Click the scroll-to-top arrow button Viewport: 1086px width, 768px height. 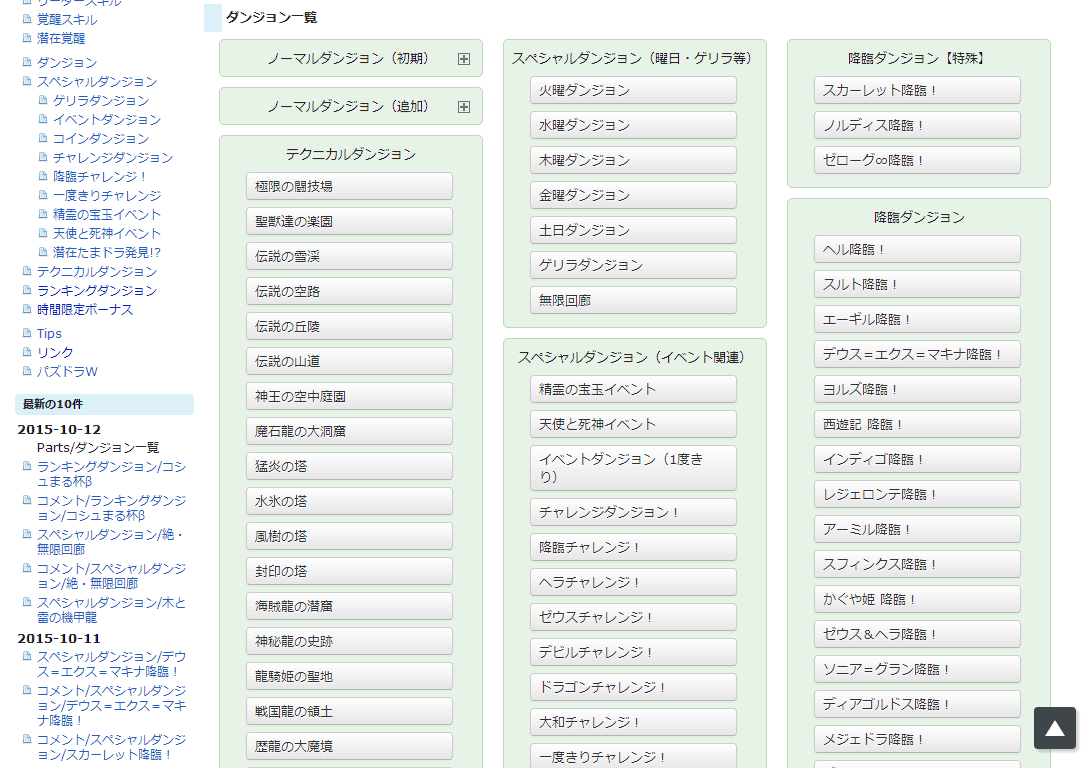coord(1055,728)
